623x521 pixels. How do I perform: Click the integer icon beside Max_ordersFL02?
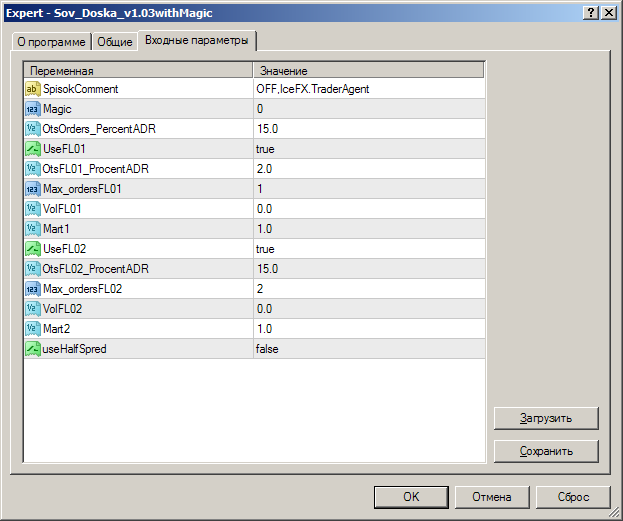[x=33, y=289]
